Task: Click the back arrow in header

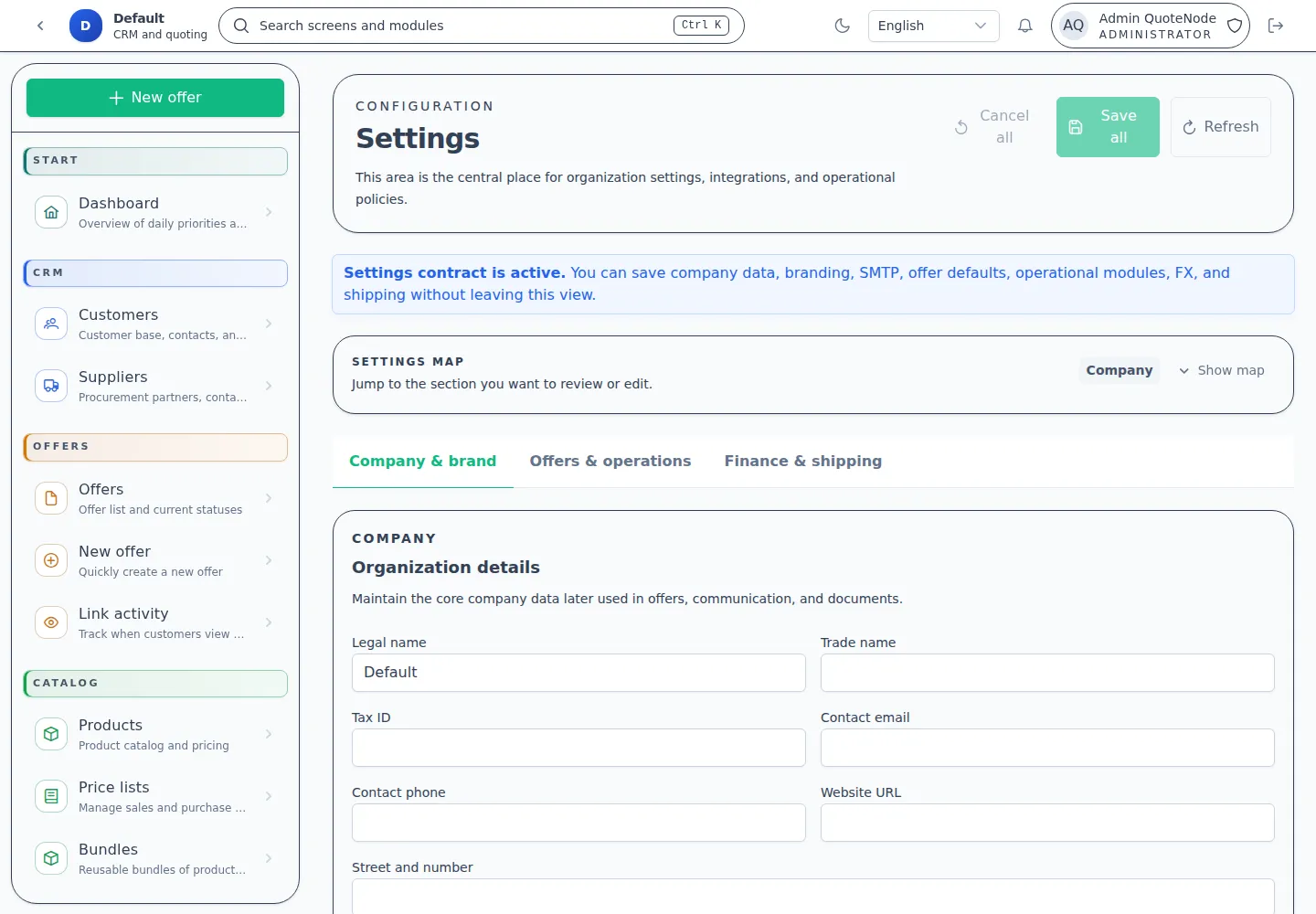Action: click(40, 26)
